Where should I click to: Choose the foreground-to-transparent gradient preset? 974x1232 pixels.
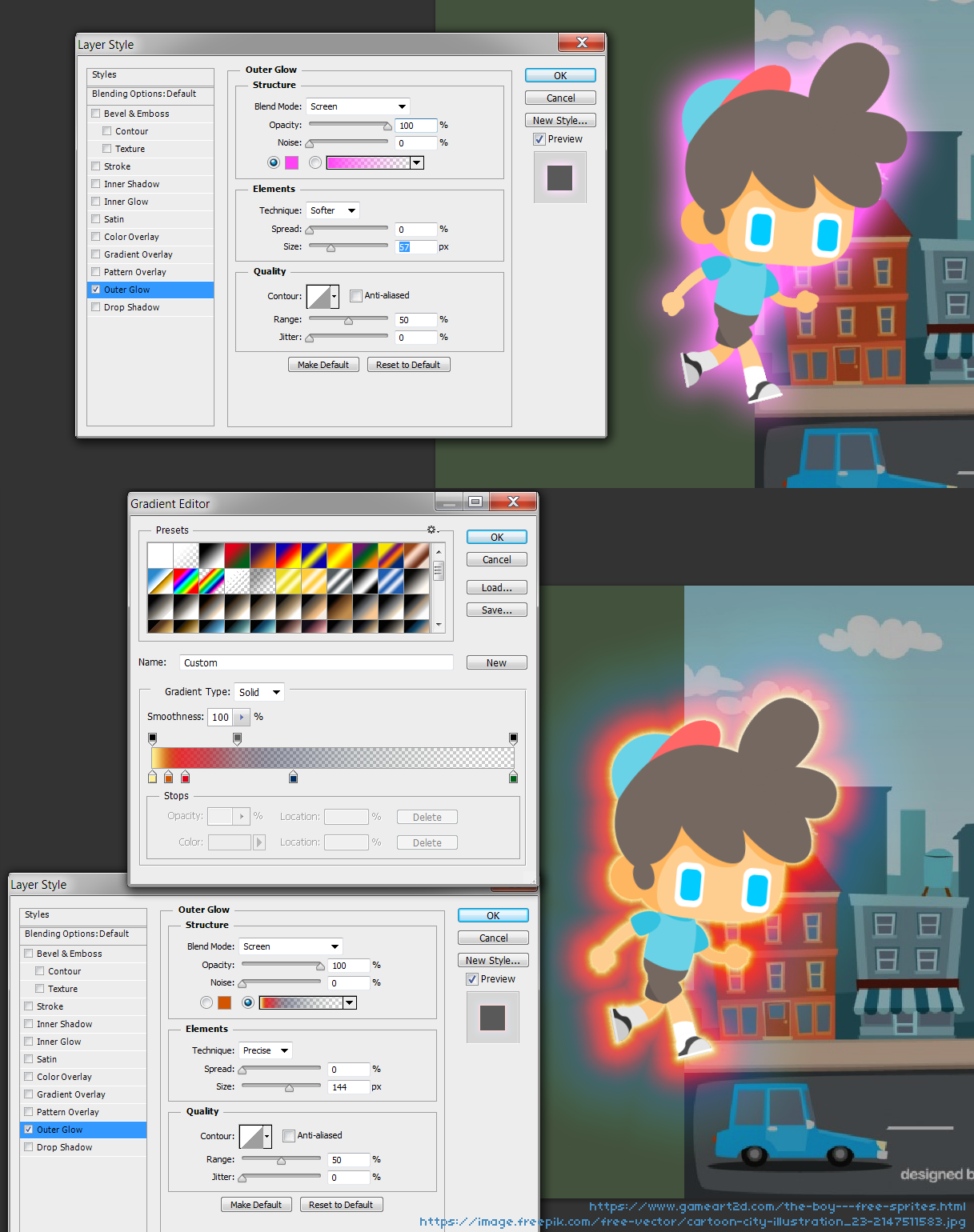(x=186, y=555)
